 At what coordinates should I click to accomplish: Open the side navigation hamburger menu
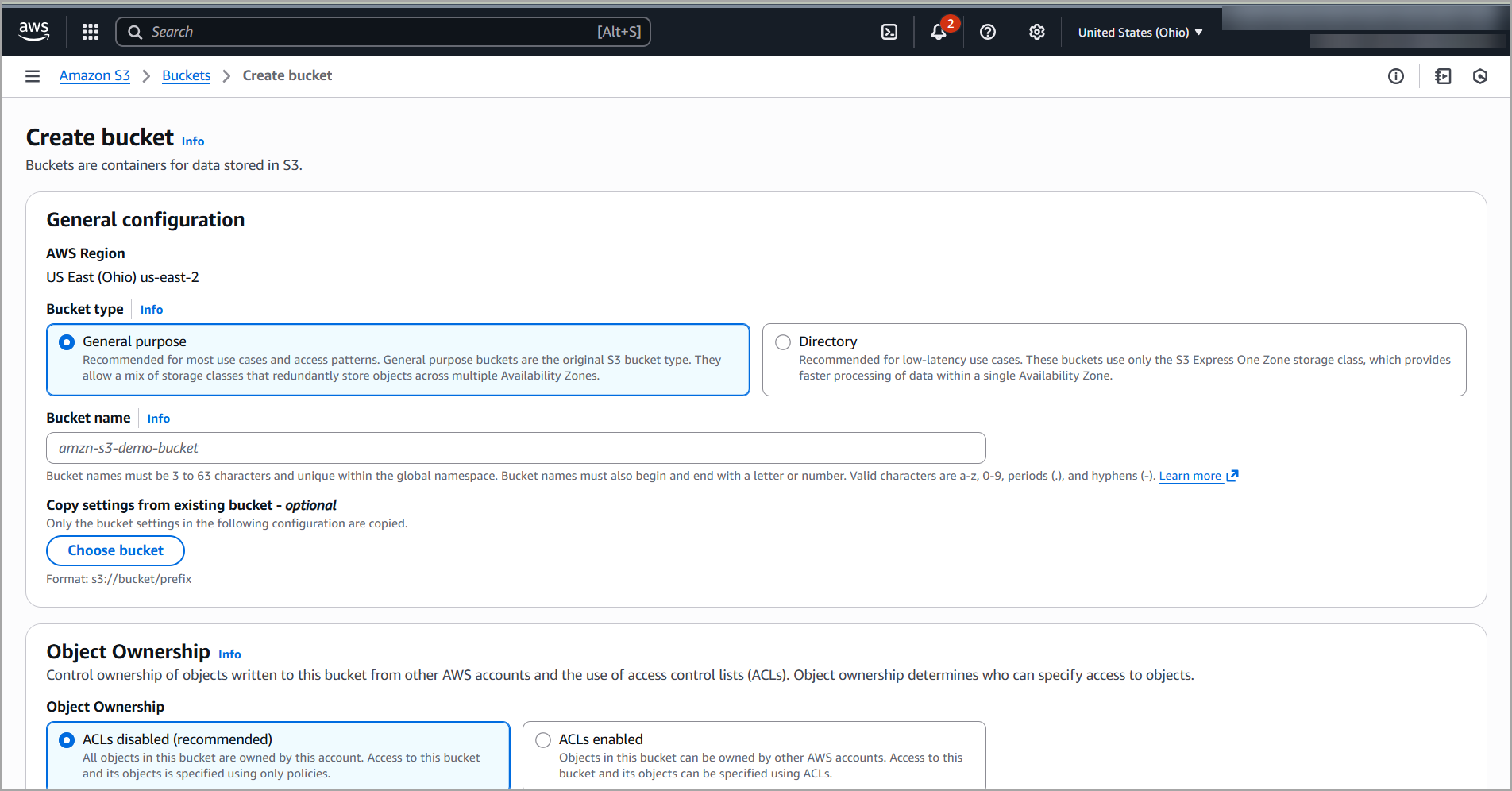tap(32, 75)
